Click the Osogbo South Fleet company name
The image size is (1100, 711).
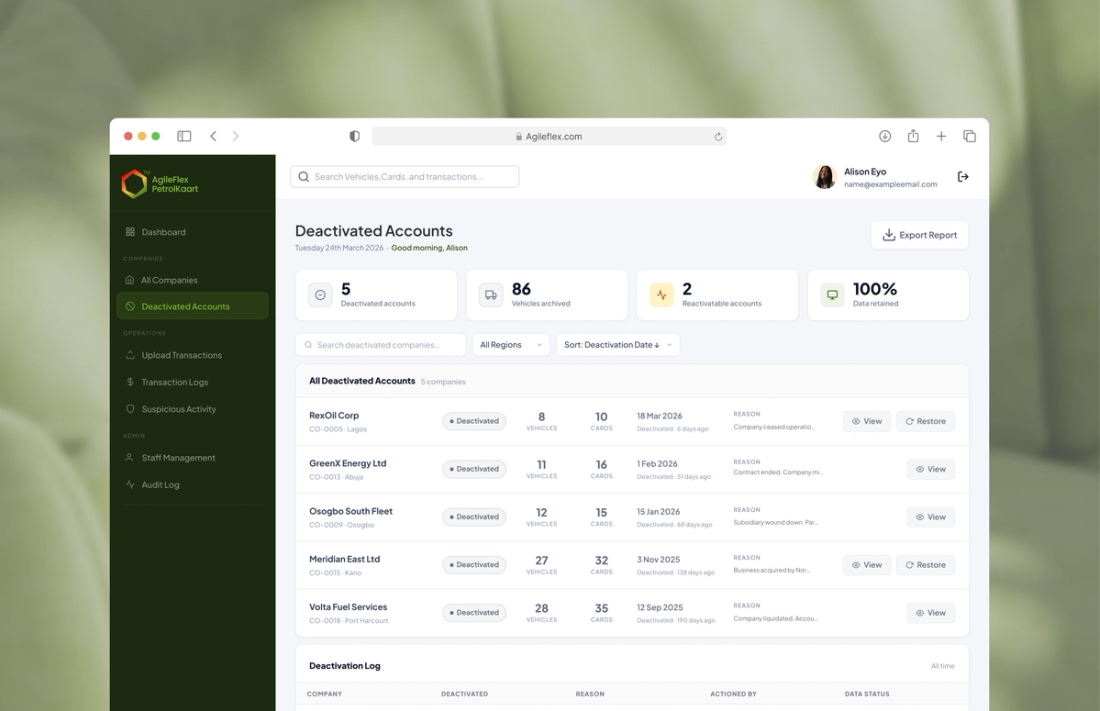tap(351, 511)
